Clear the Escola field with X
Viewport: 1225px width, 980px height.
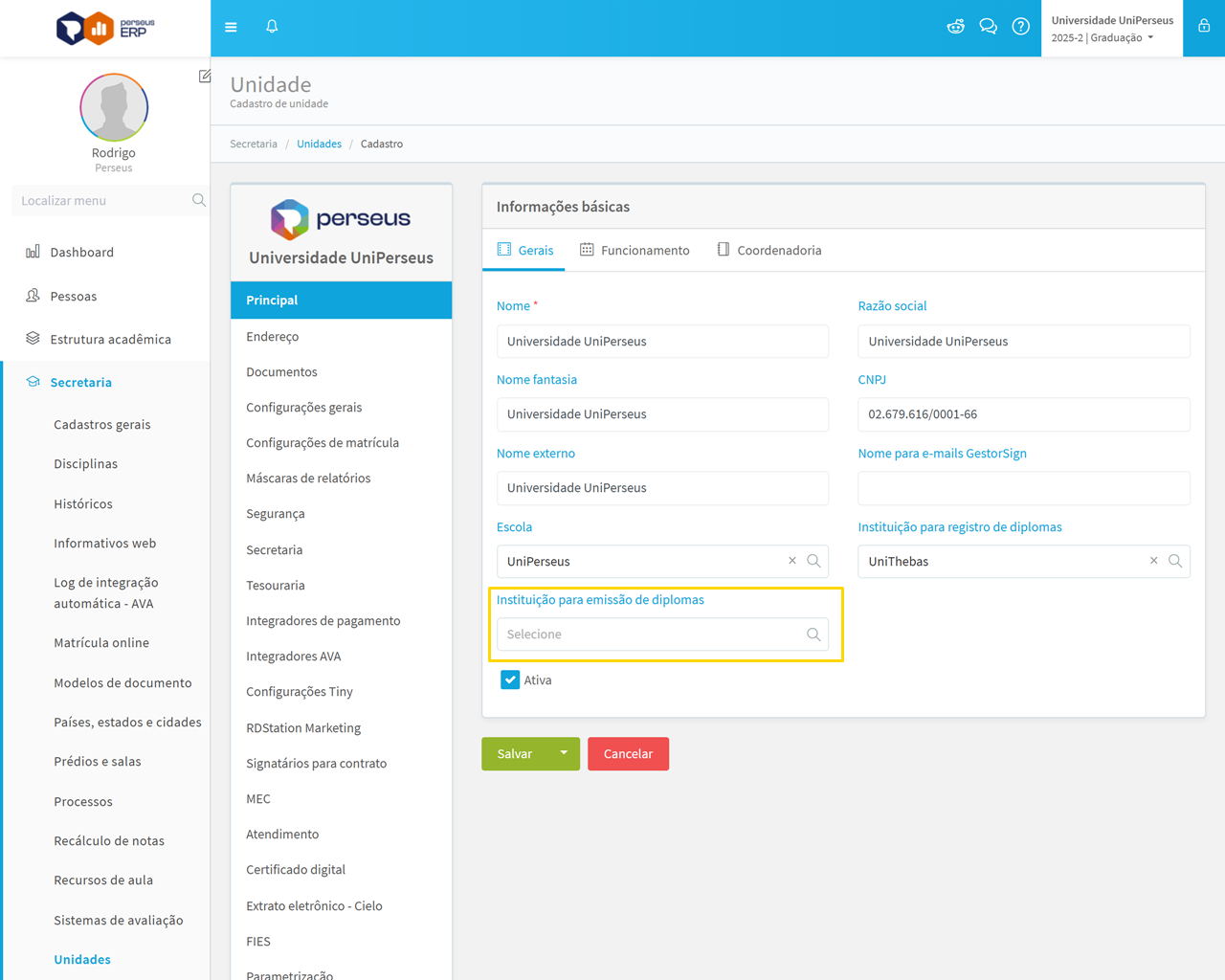point(792,561)
